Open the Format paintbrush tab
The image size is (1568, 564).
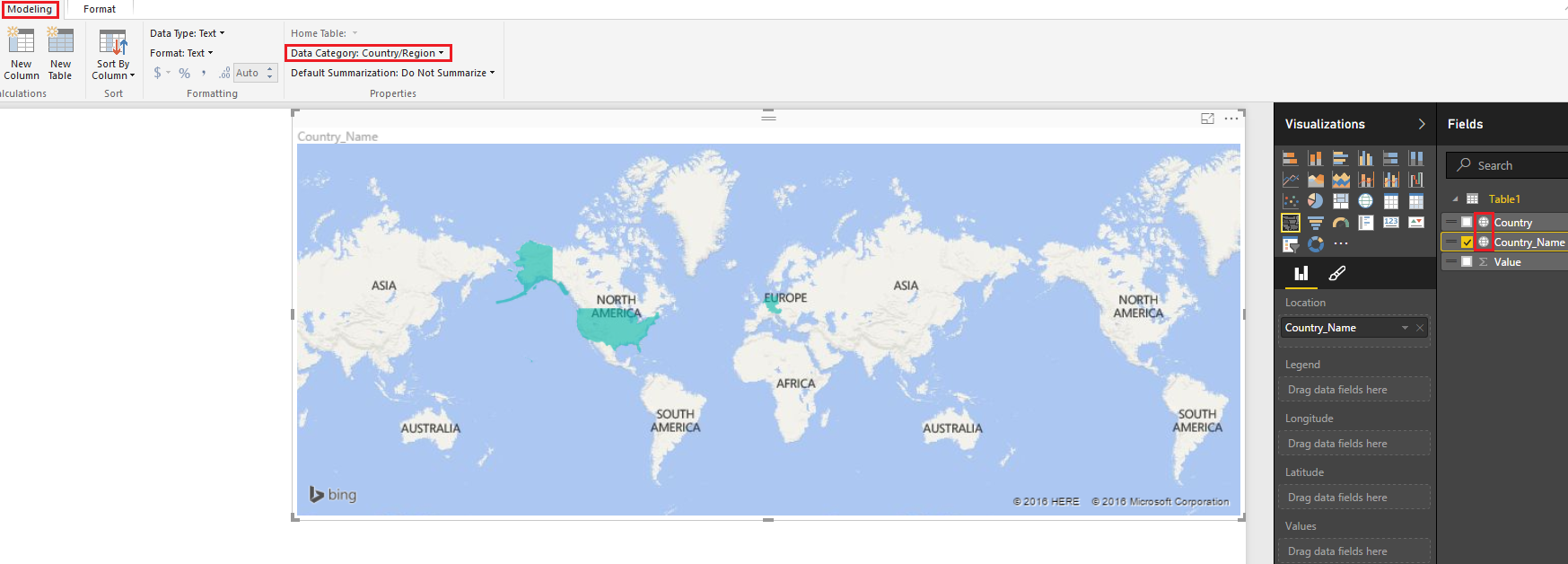1336,273
